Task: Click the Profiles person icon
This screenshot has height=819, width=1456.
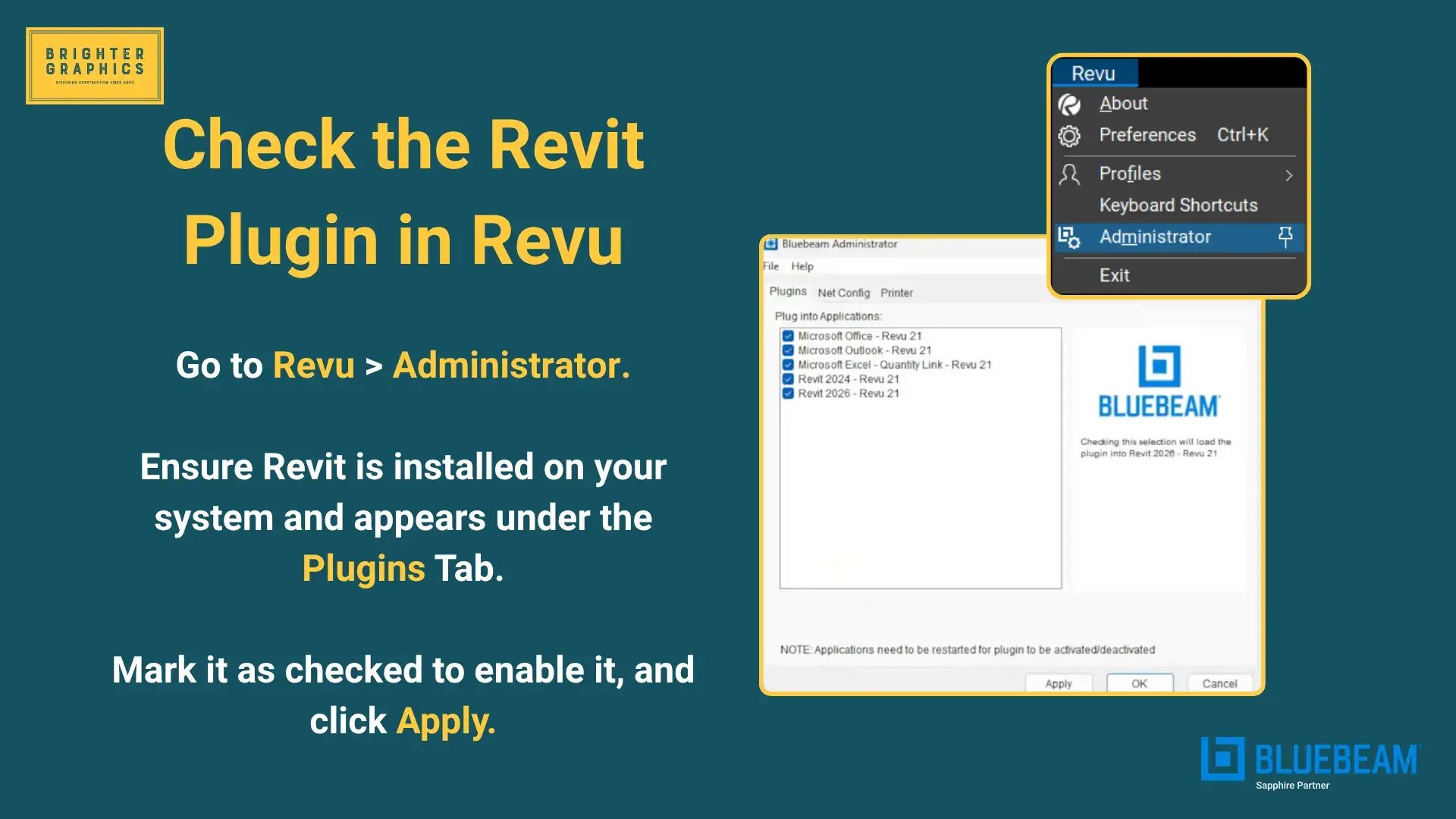Action: click(x=1069, y=174)
